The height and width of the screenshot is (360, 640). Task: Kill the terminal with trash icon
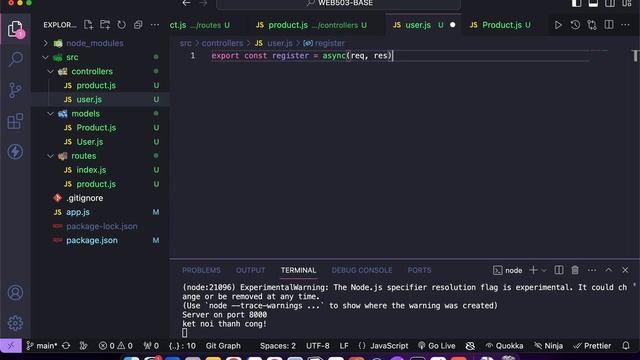[575, 270]
